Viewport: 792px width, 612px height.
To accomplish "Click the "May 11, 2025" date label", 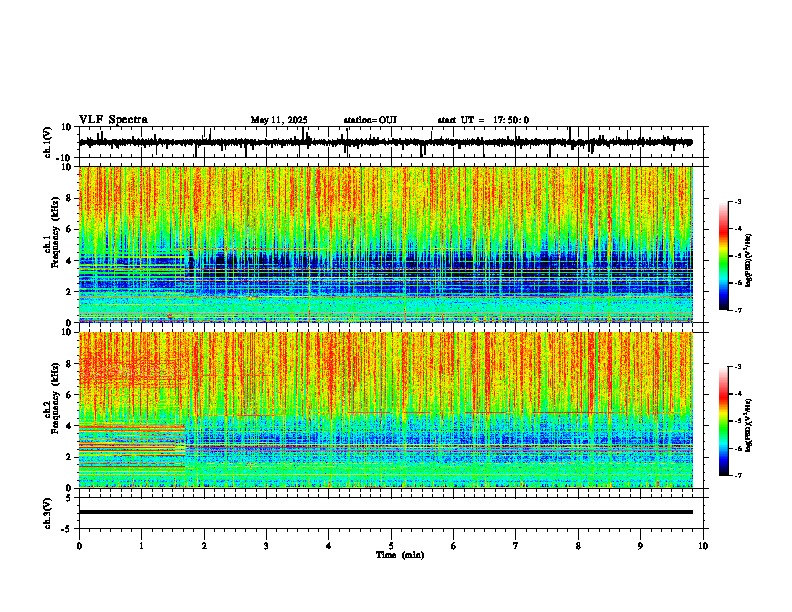I will tap(279, 120).
